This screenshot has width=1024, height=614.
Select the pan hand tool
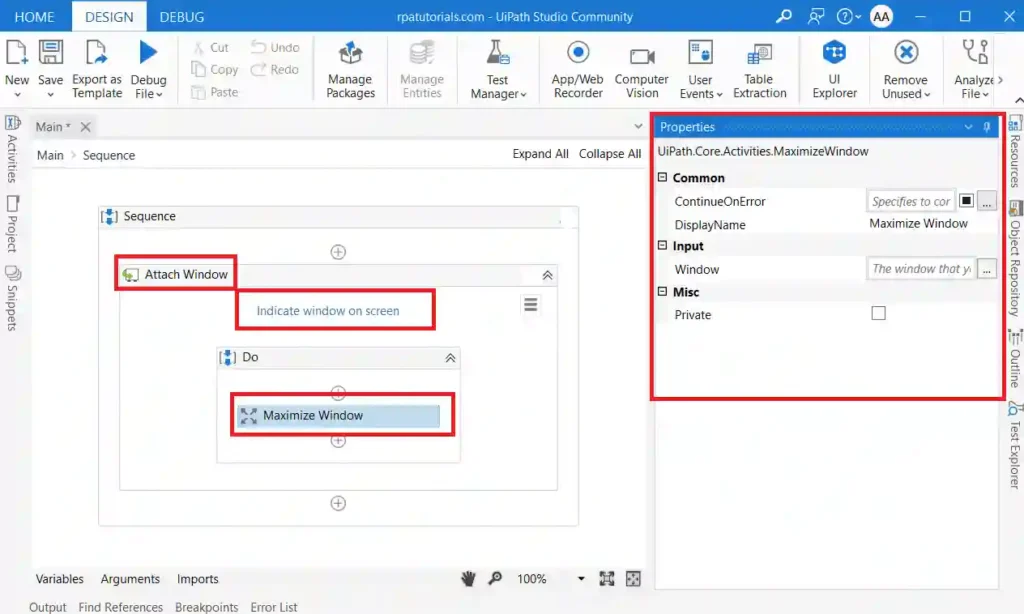coord(468,579)
